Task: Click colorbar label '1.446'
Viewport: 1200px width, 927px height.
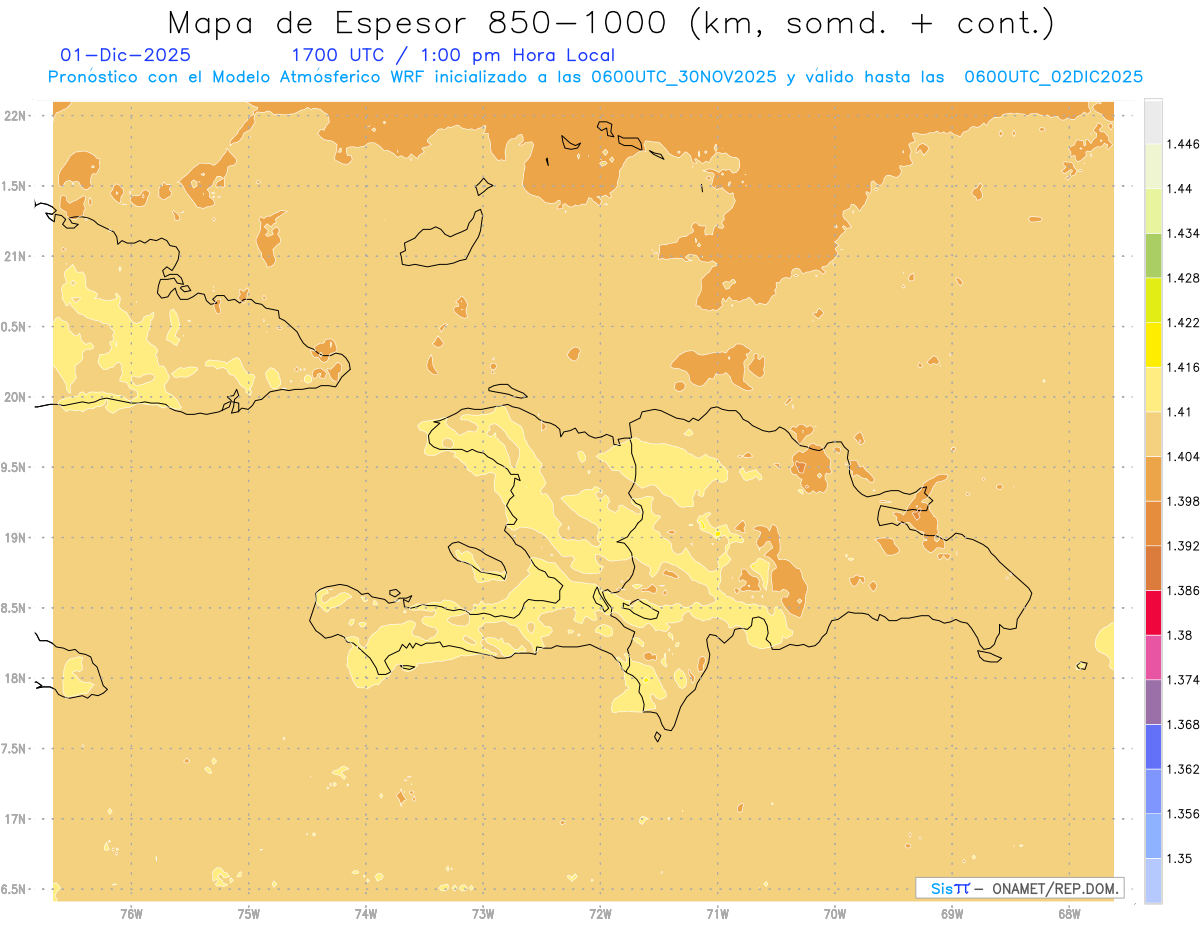Action: click(x=1183, y=144)
